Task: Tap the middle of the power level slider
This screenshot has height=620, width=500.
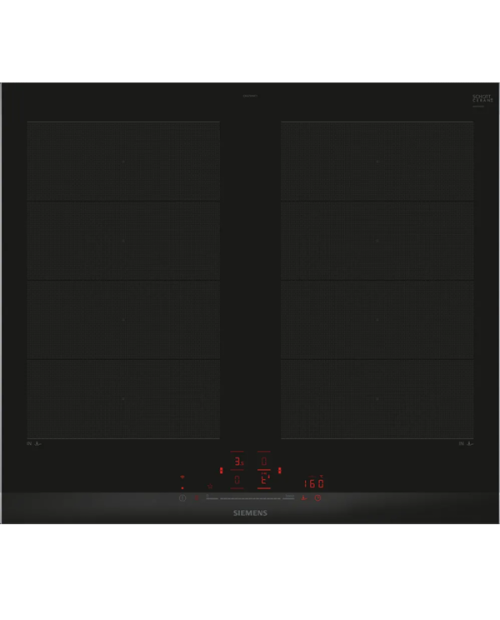Action: [250, 499]
